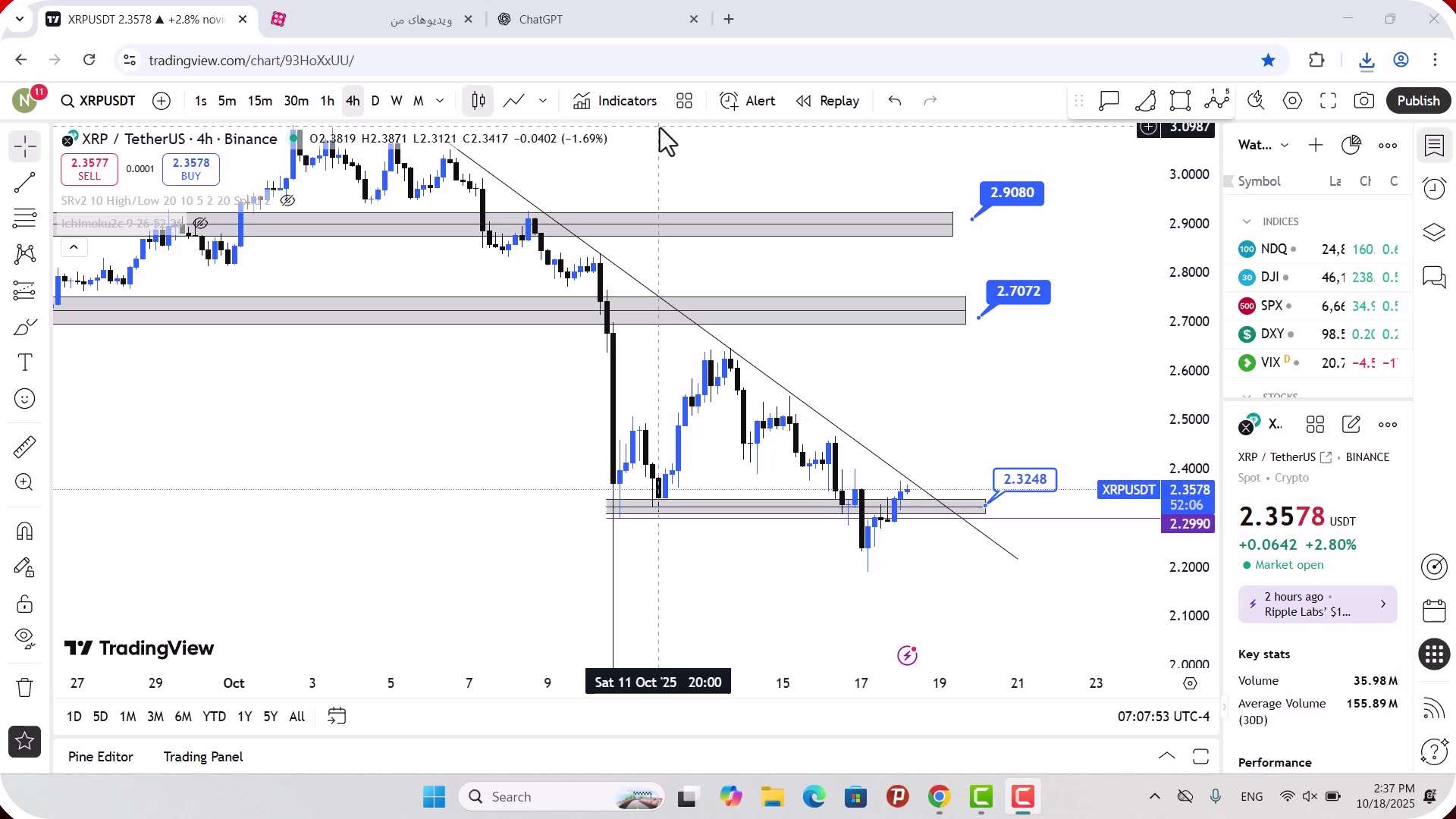This screenshot has width=1456, height=819.
Task: Select the 1Y date range
Action: click(x=244, y=717)
